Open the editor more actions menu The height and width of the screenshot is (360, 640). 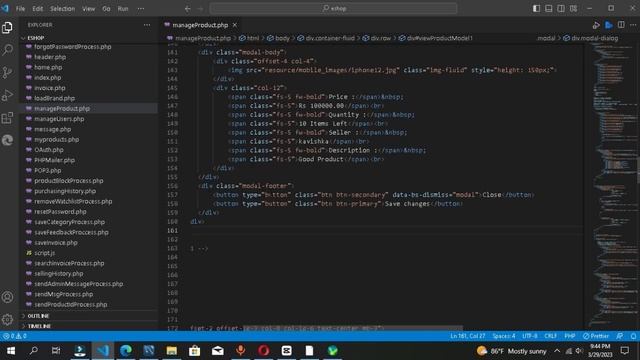[x=633, y=25]
